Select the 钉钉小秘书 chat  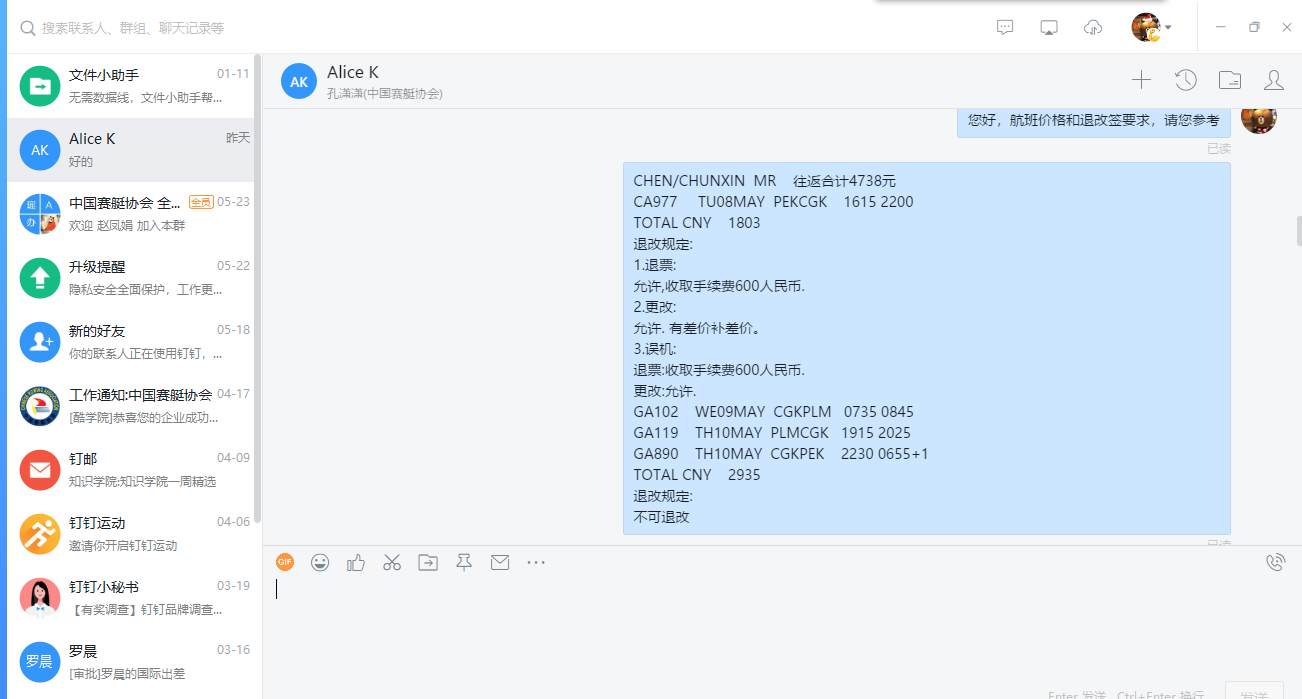pyautogui.click(x=134, y=598)
